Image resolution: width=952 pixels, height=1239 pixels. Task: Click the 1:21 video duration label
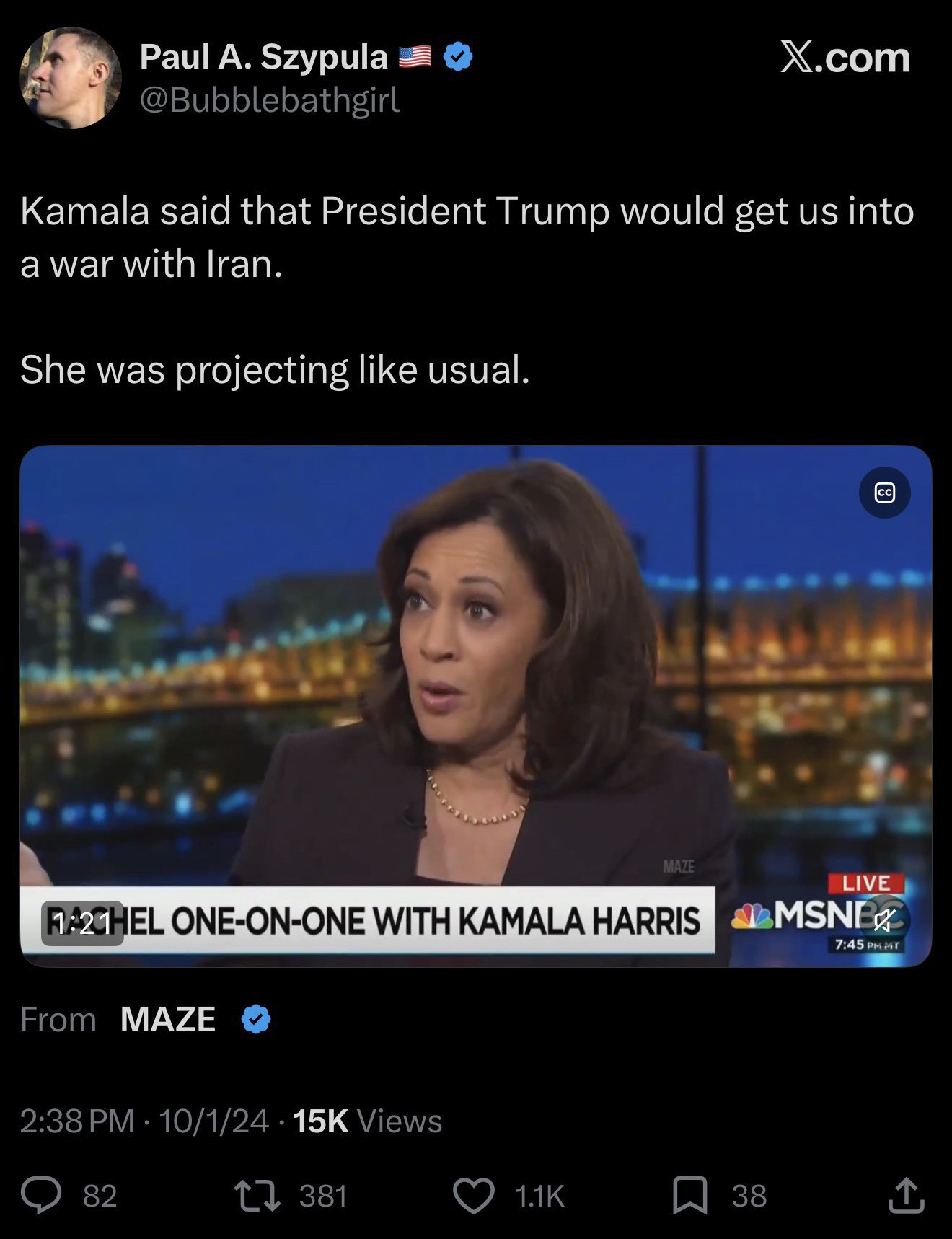[x=82, y=922]
